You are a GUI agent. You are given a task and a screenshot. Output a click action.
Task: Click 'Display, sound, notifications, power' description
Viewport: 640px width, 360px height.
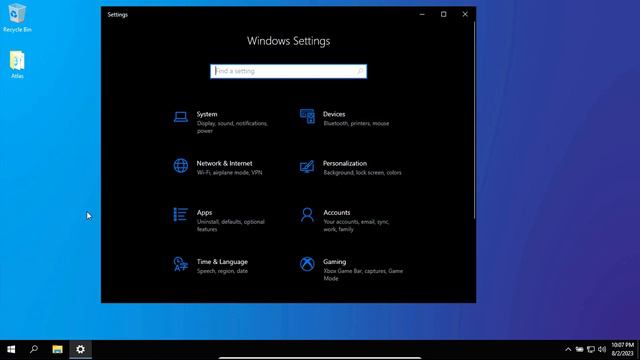[232, 127]
